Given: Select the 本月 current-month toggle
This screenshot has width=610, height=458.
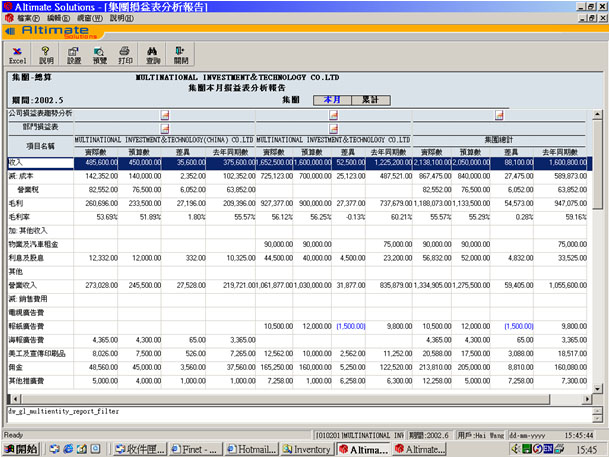Looking at the screenshot, I should click(x=332, y=100).
